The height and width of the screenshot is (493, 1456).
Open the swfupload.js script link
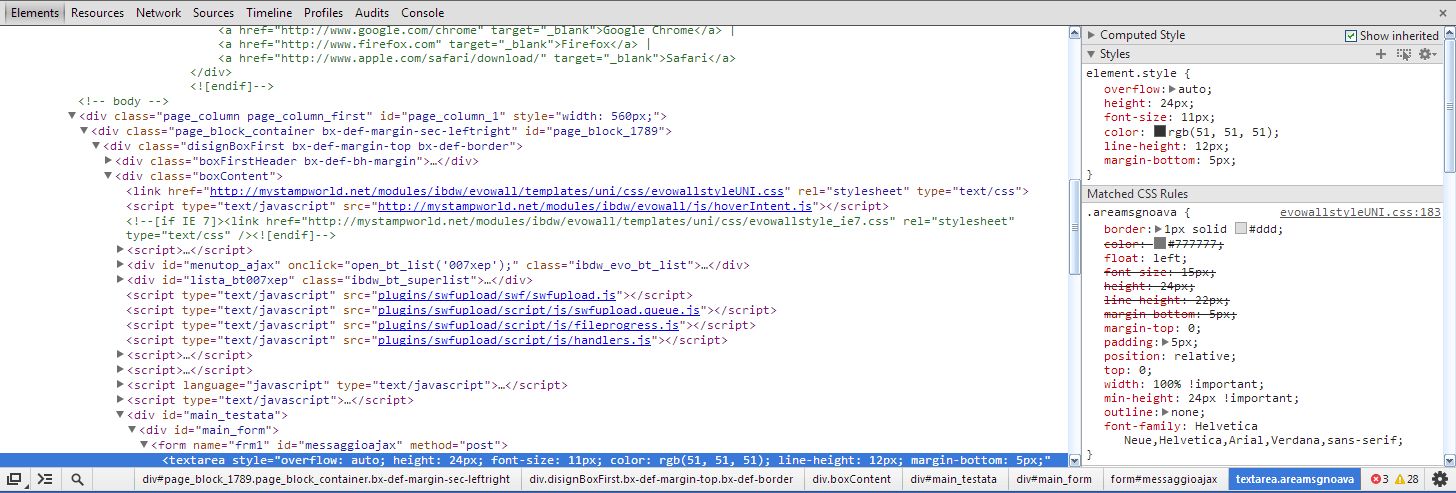(x=495, y=295)
